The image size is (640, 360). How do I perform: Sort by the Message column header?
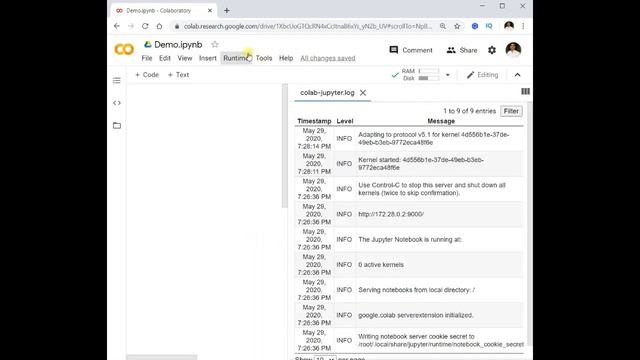441,121
